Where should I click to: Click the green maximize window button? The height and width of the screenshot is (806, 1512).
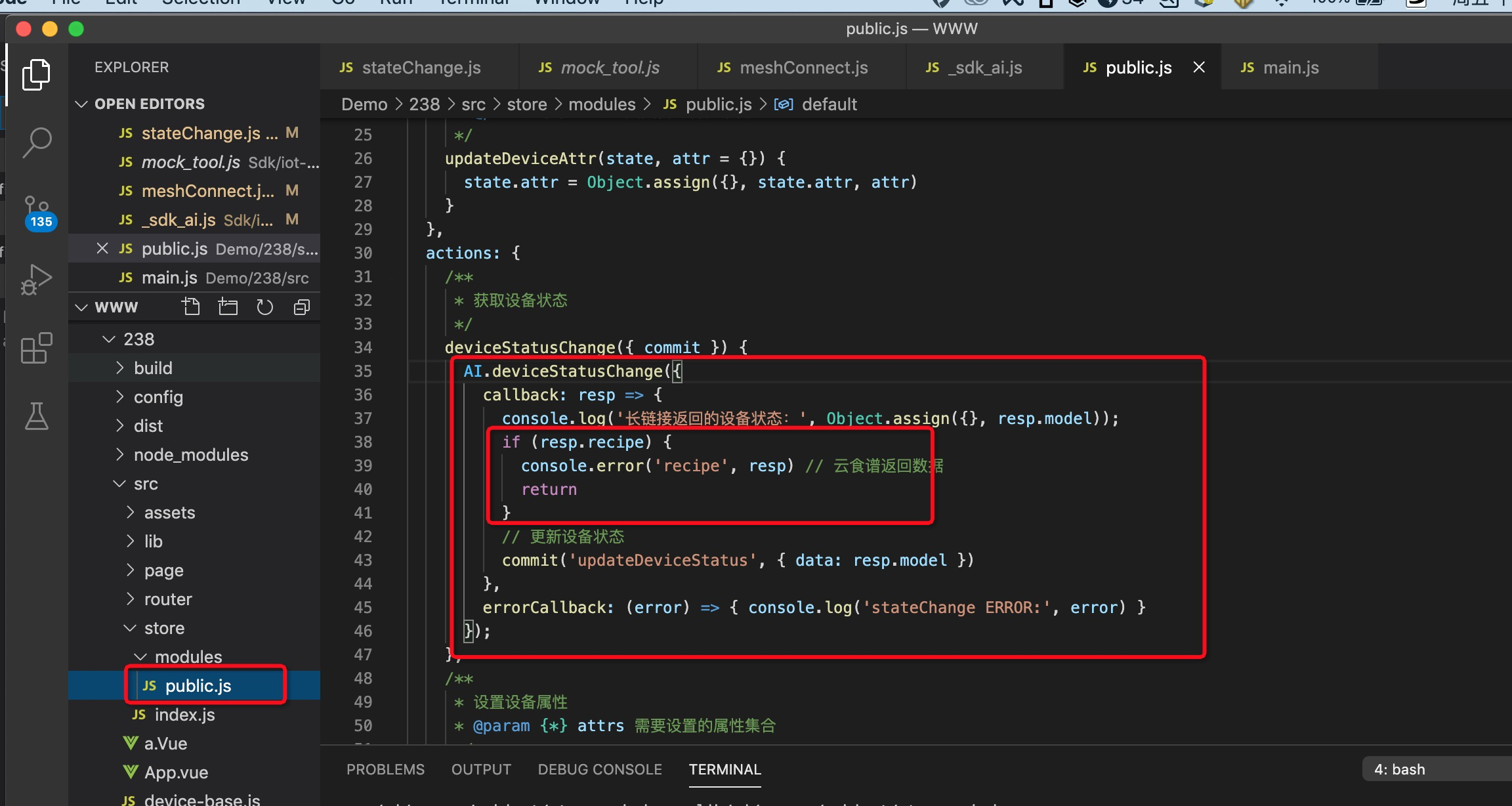pos(76,29)
